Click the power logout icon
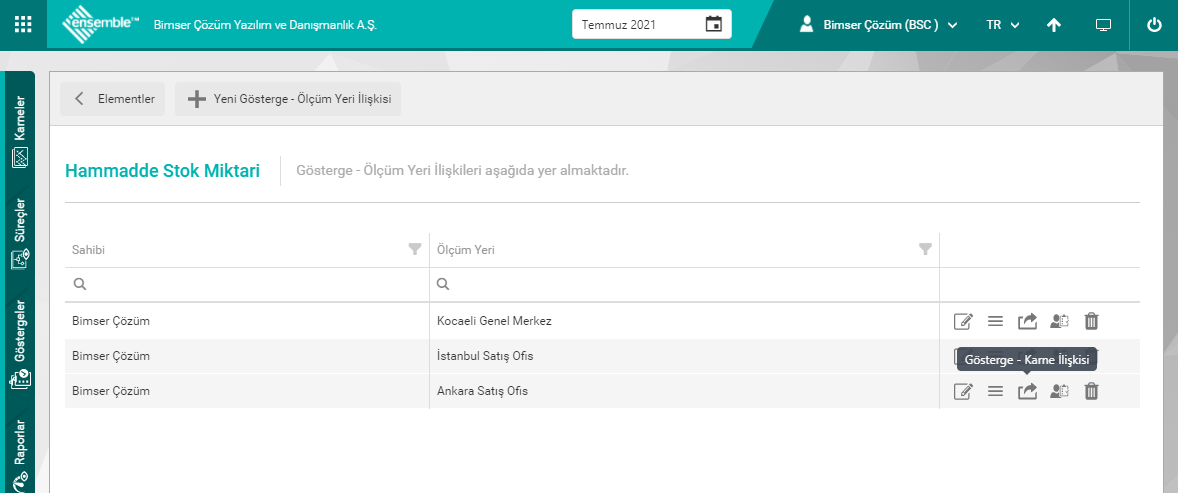 [1154, 25]
